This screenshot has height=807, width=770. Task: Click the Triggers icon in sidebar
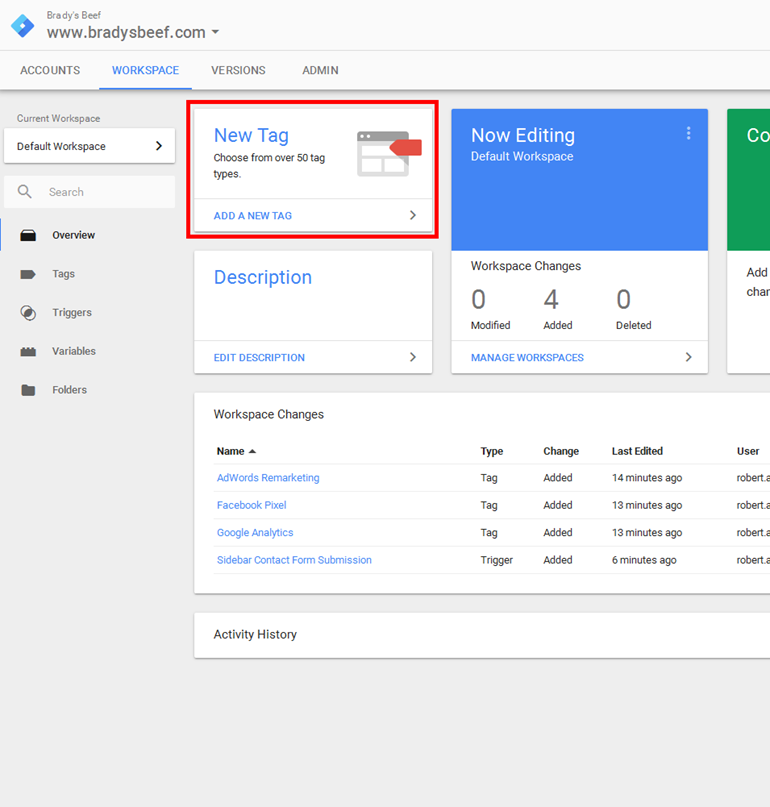point(28,313)
